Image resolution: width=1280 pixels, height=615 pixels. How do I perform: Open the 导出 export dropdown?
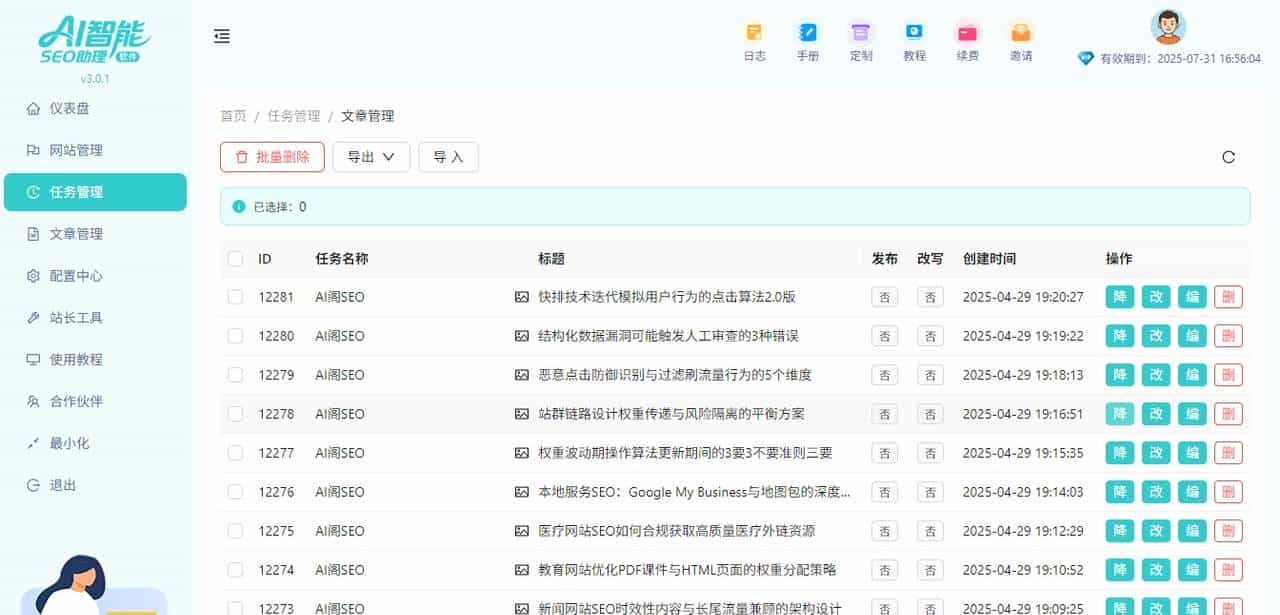click(371, 157)
